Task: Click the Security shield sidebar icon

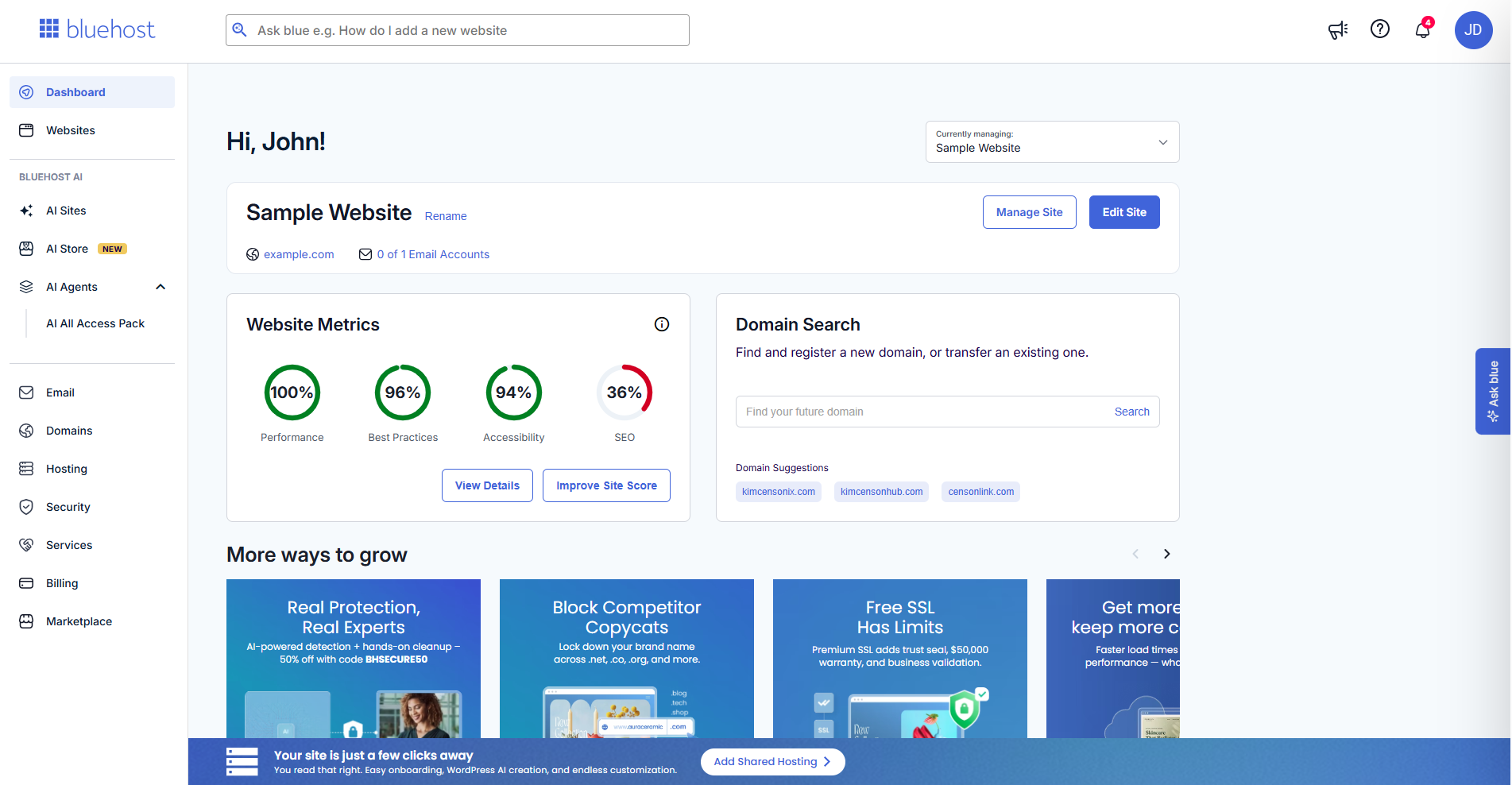Action: pyautogui.click(x=26, y=507)
